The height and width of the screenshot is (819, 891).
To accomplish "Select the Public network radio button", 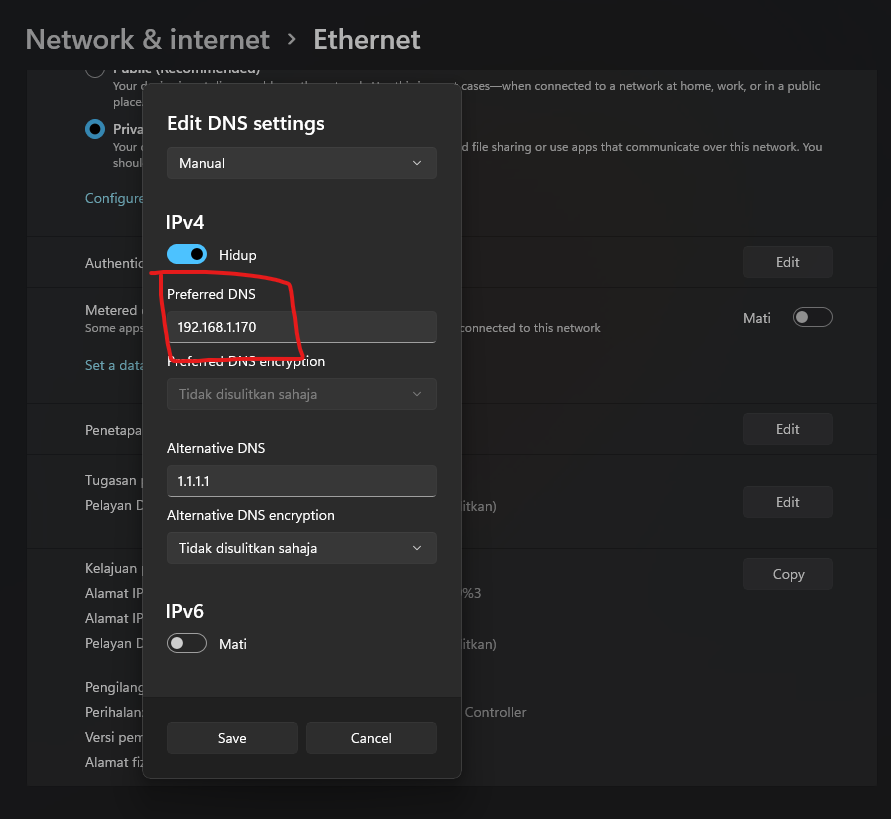I will point(95,71).
